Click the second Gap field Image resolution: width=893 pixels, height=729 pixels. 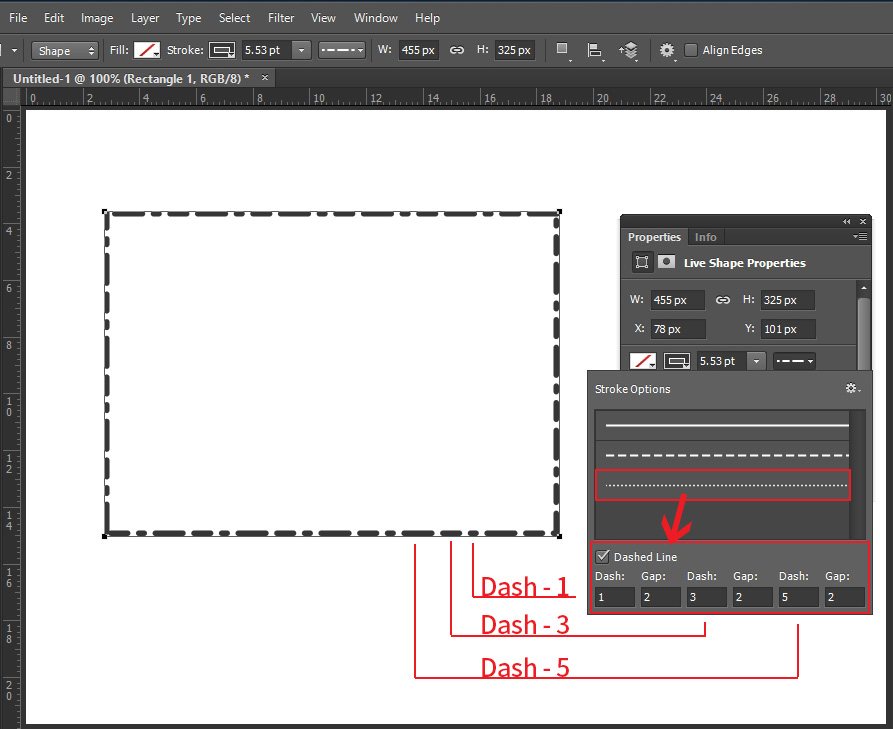pyautogui.click(x=753, y=597)
